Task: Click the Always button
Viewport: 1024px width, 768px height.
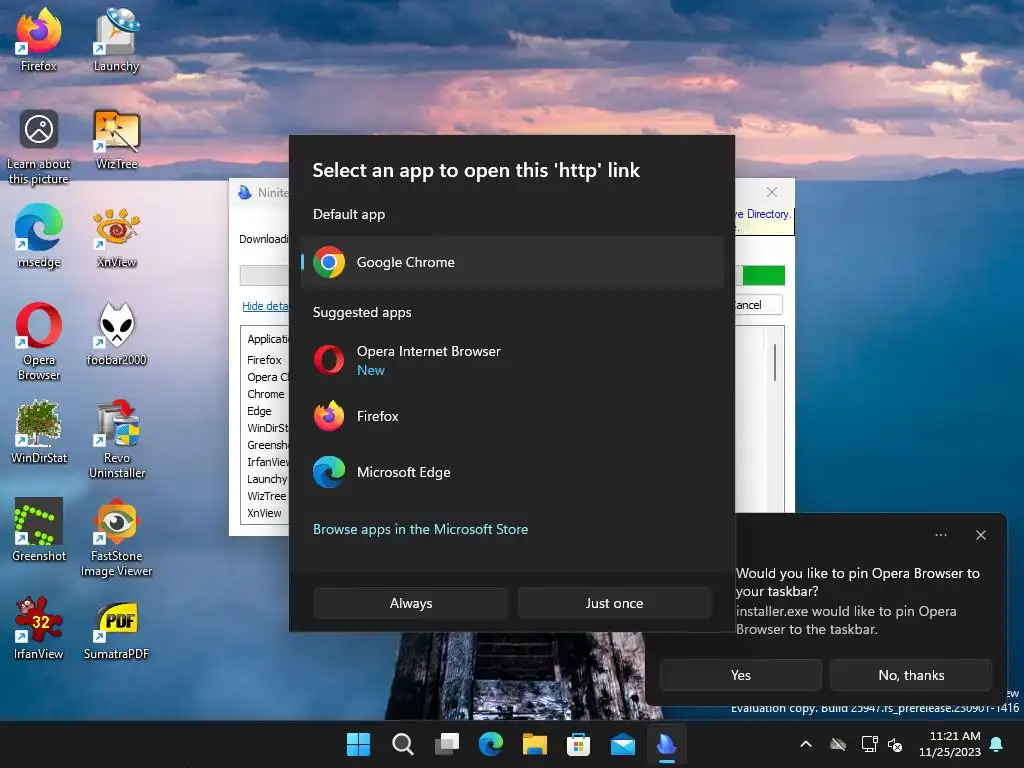Action: pos(411,603)
